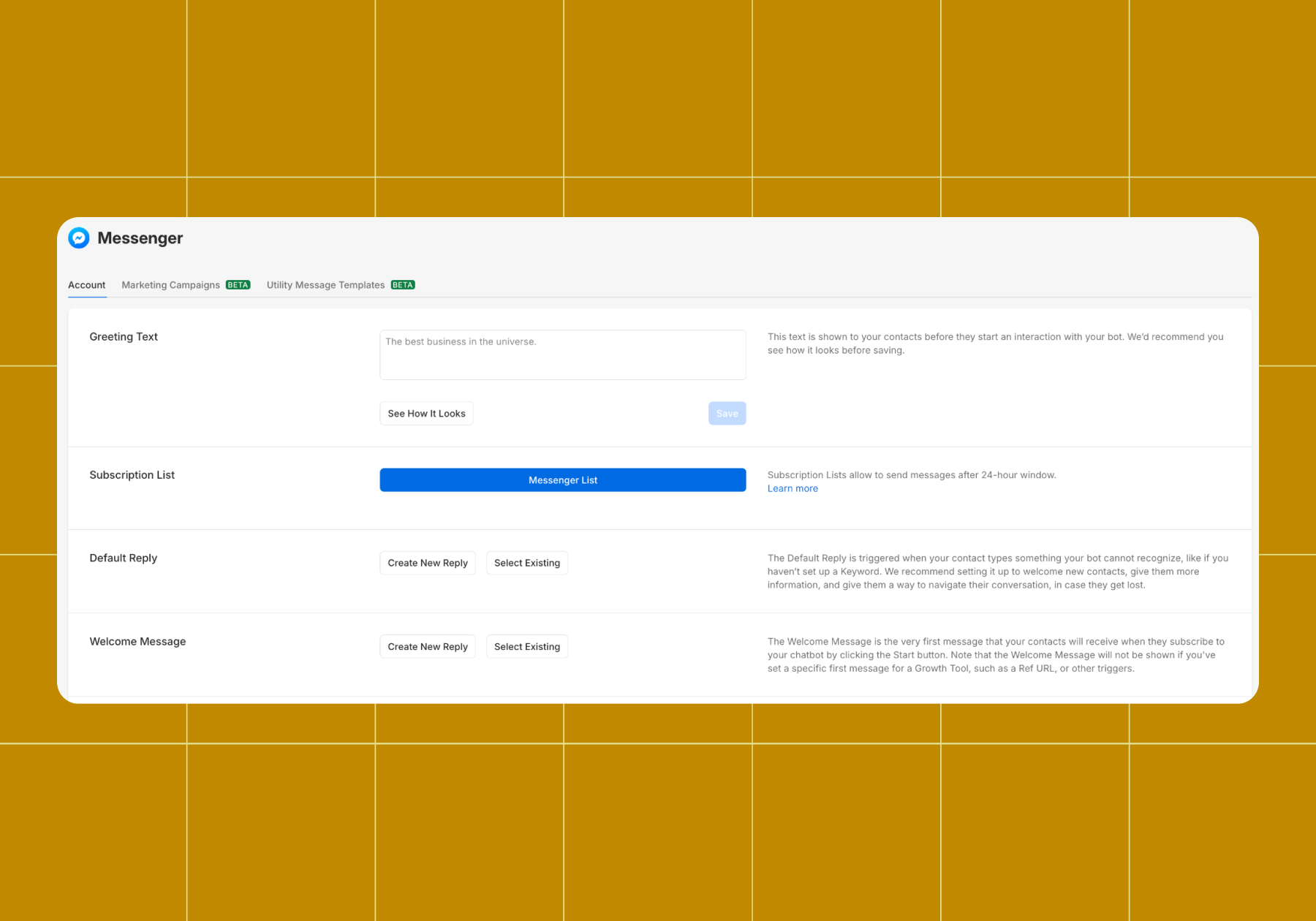The height and width of the screenshot is (921, 1316).
Task: Open the Messenger List subscription button
Action: pos(563,480)
